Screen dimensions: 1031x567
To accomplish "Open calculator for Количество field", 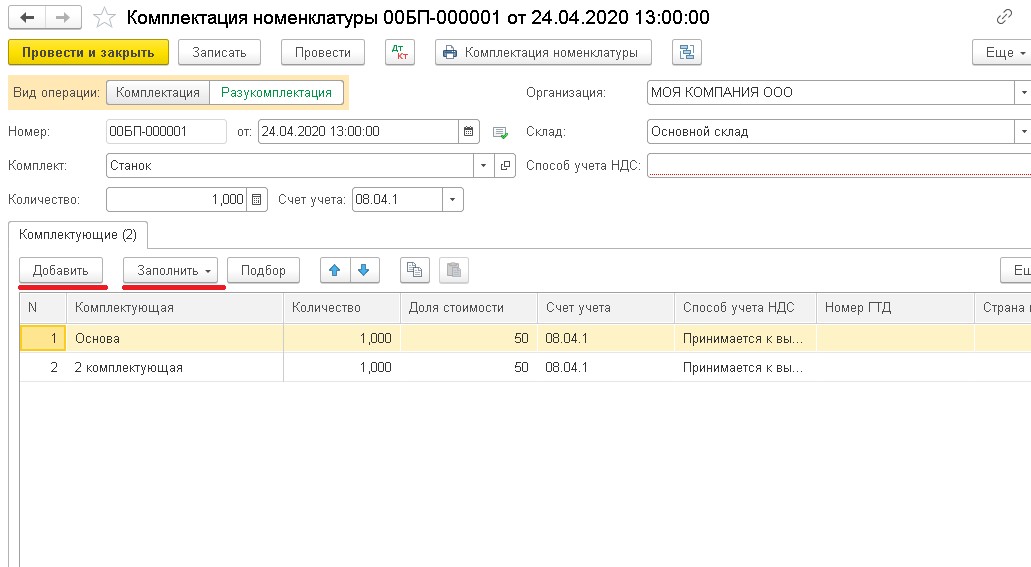I will (x=257, y=199).
